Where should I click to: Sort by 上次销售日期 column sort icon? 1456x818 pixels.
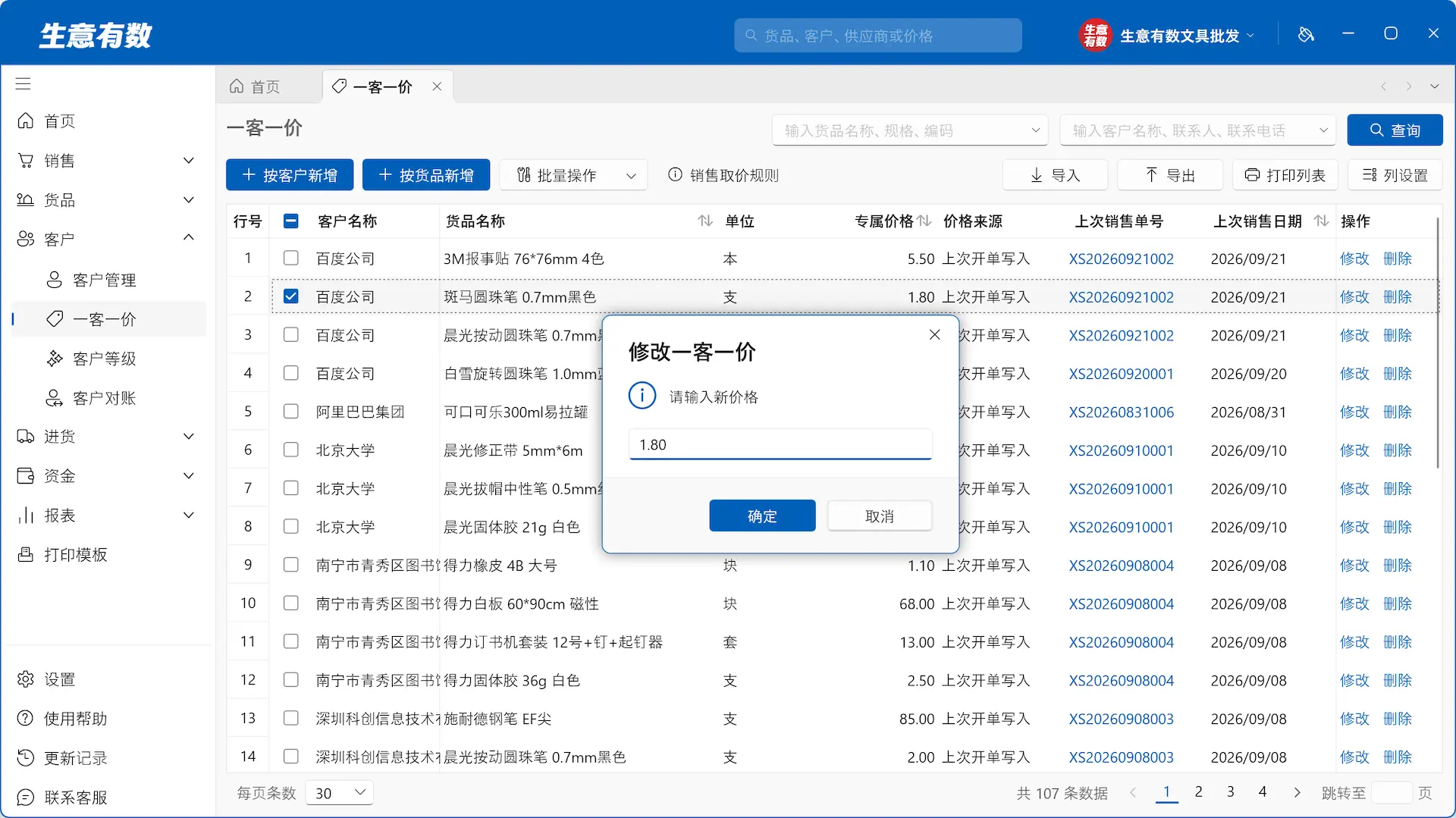tap(1322, 221)
